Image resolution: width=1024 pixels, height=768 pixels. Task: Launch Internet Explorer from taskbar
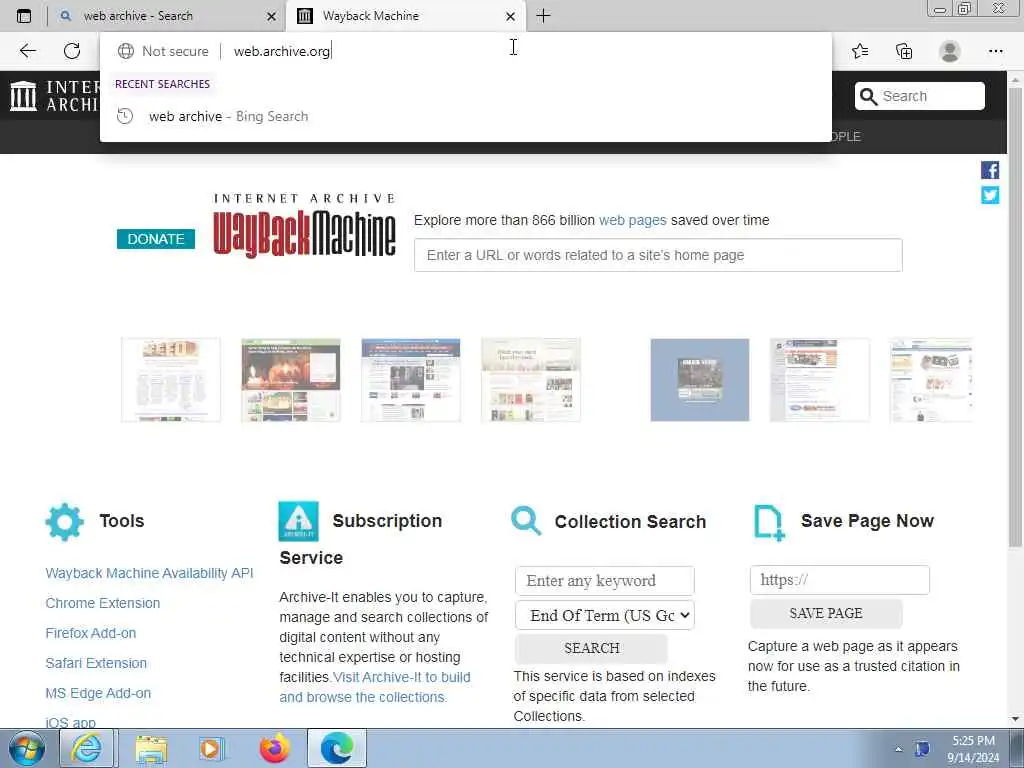[87, 748]
